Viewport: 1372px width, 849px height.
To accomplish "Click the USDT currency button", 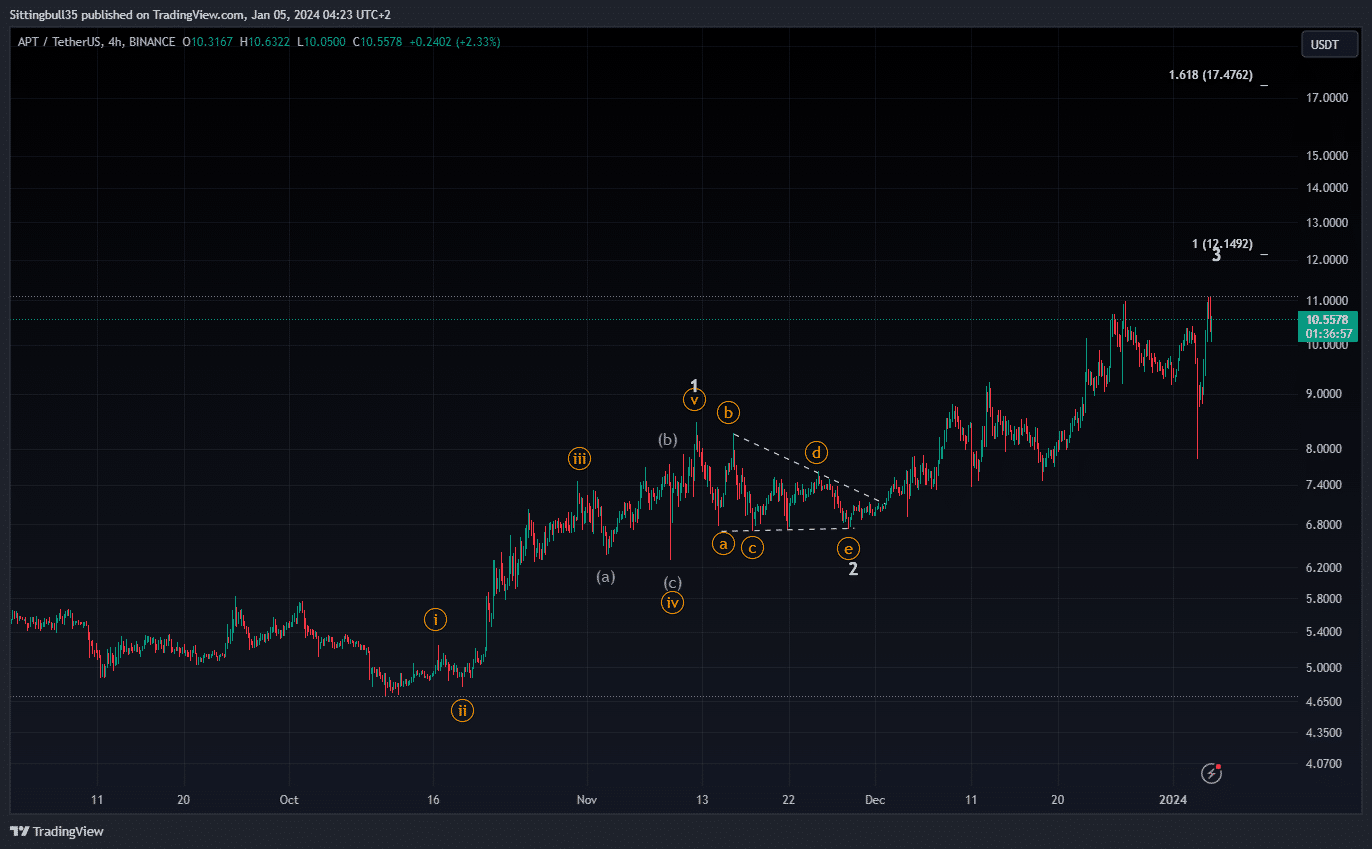I will pos(1330,44).
